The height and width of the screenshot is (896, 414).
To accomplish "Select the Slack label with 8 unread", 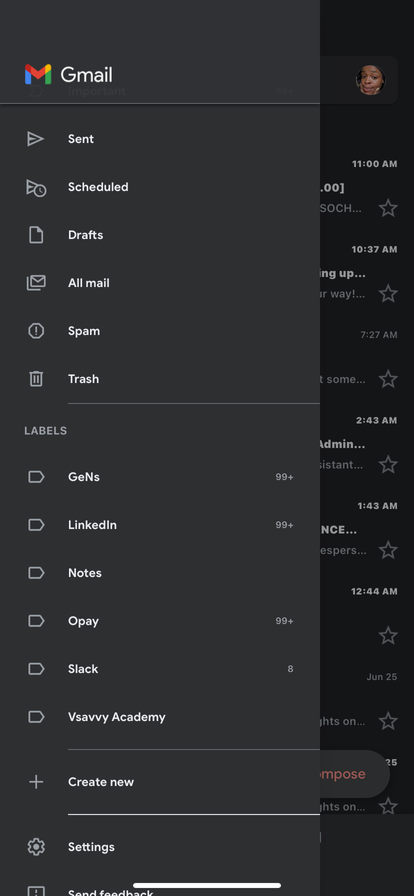I will pos(160,669).
